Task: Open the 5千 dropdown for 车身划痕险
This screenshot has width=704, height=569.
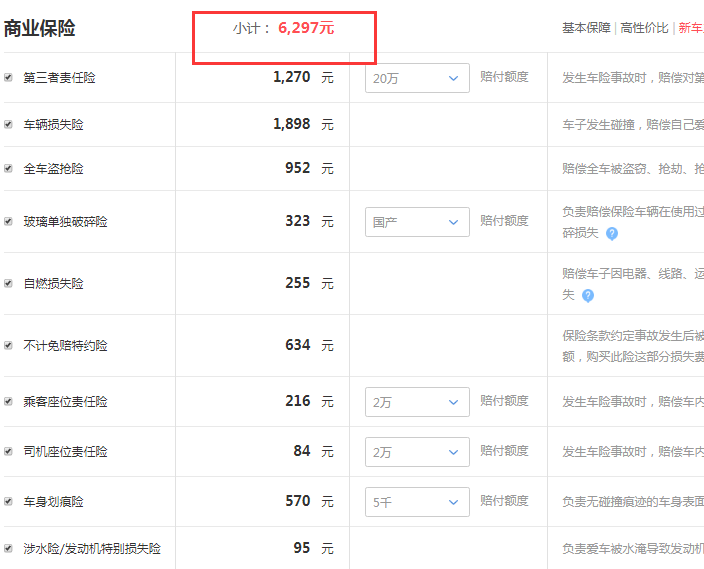Action: tap(417, 502)
